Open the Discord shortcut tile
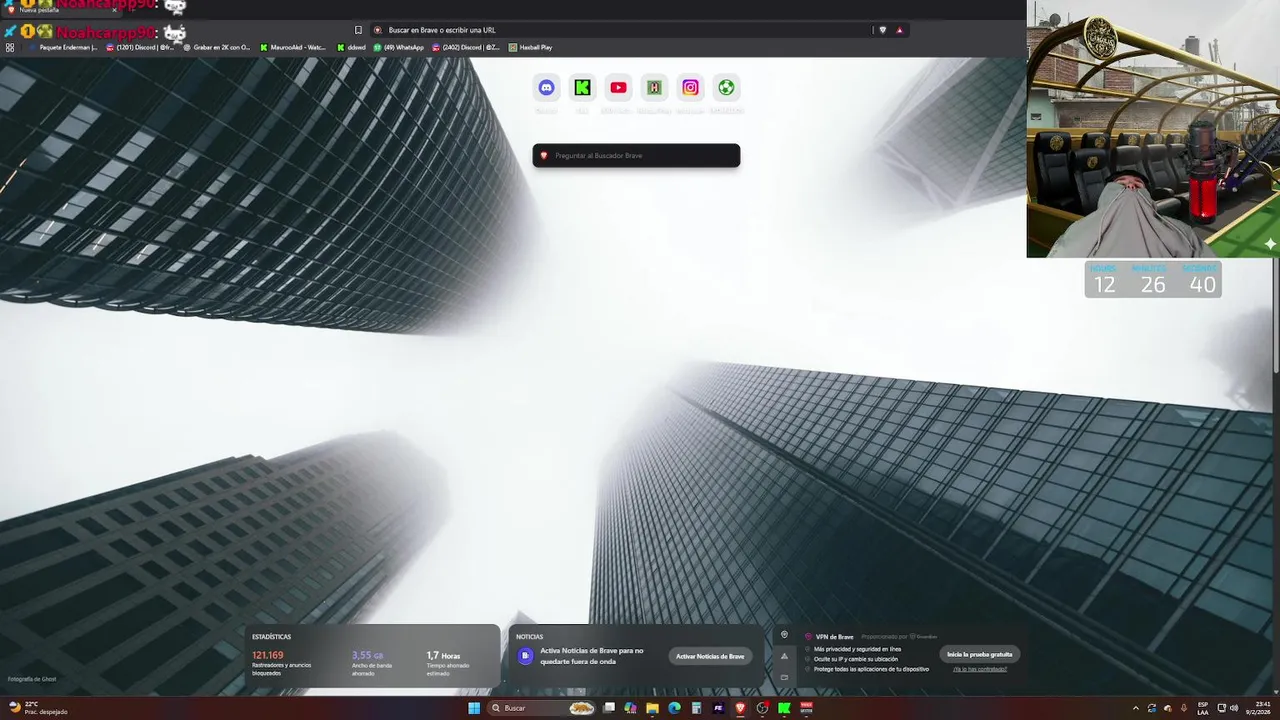 546,87
